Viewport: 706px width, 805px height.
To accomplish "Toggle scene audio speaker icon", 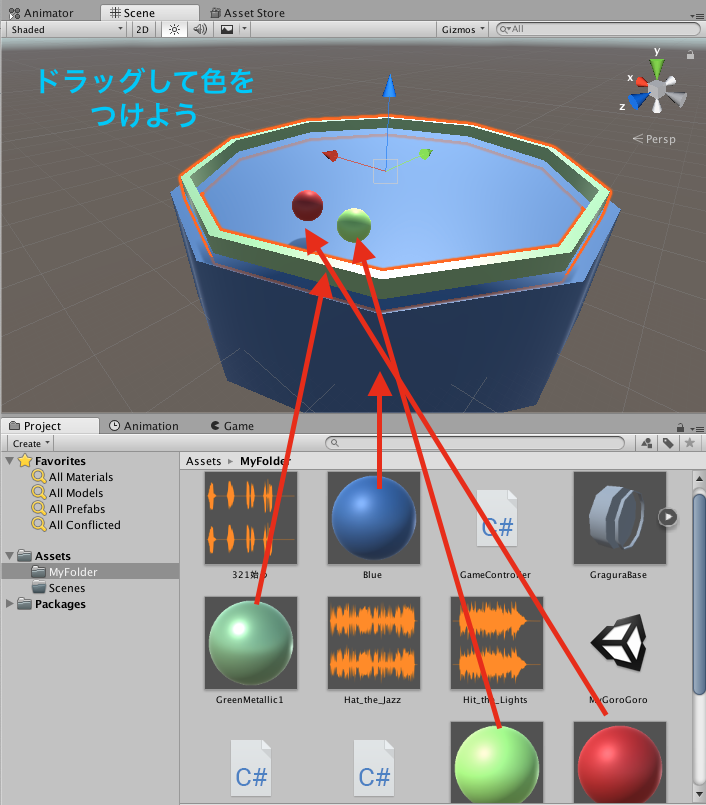I will coord(200,29).
